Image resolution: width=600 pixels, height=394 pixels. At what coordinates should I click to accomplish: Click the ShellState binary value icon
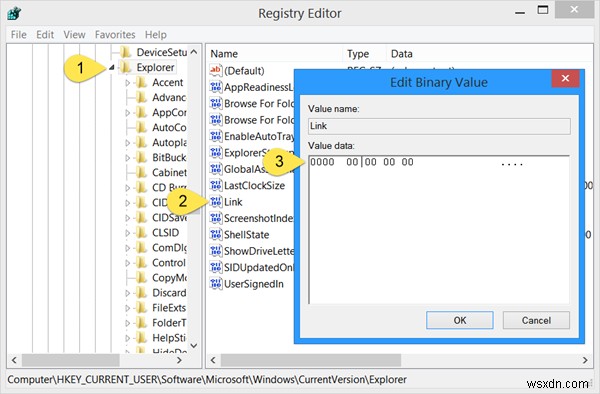click(216, 235)
